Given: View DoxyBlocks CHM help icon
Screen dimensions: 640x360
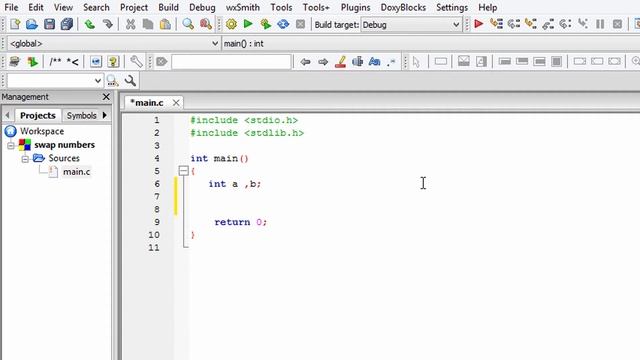Looking at the screenshot, I should coord(113,62).
